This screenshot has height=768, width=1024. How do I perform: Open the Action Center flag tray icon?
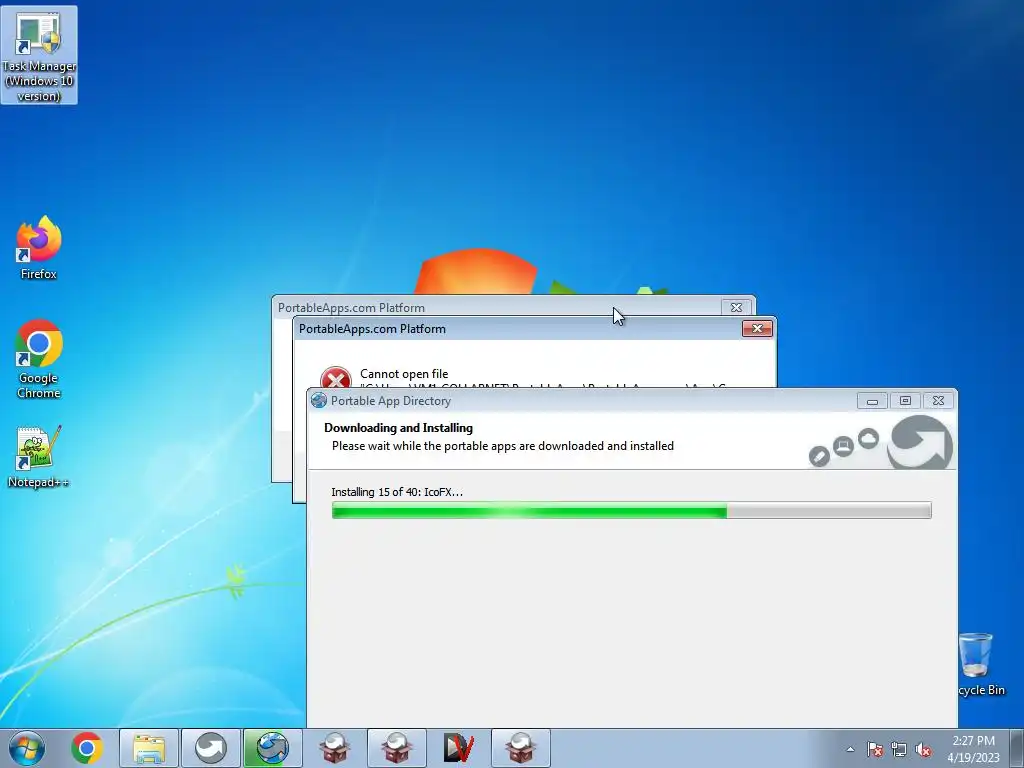tap(875, 749)
